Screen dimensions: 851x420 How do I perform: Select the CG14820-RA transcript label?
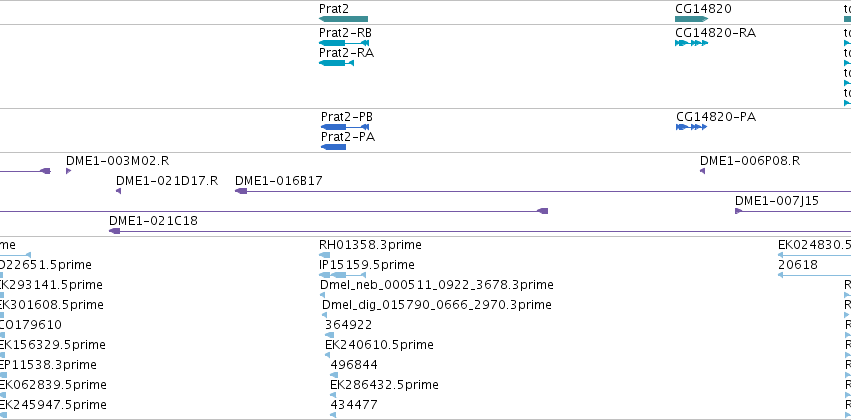(x=715, y=33)
